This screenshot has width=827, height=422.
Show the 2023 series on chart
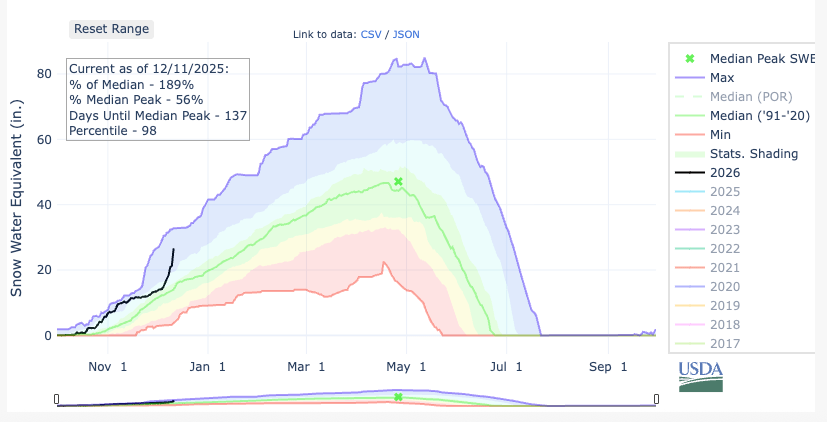[725, 229]
